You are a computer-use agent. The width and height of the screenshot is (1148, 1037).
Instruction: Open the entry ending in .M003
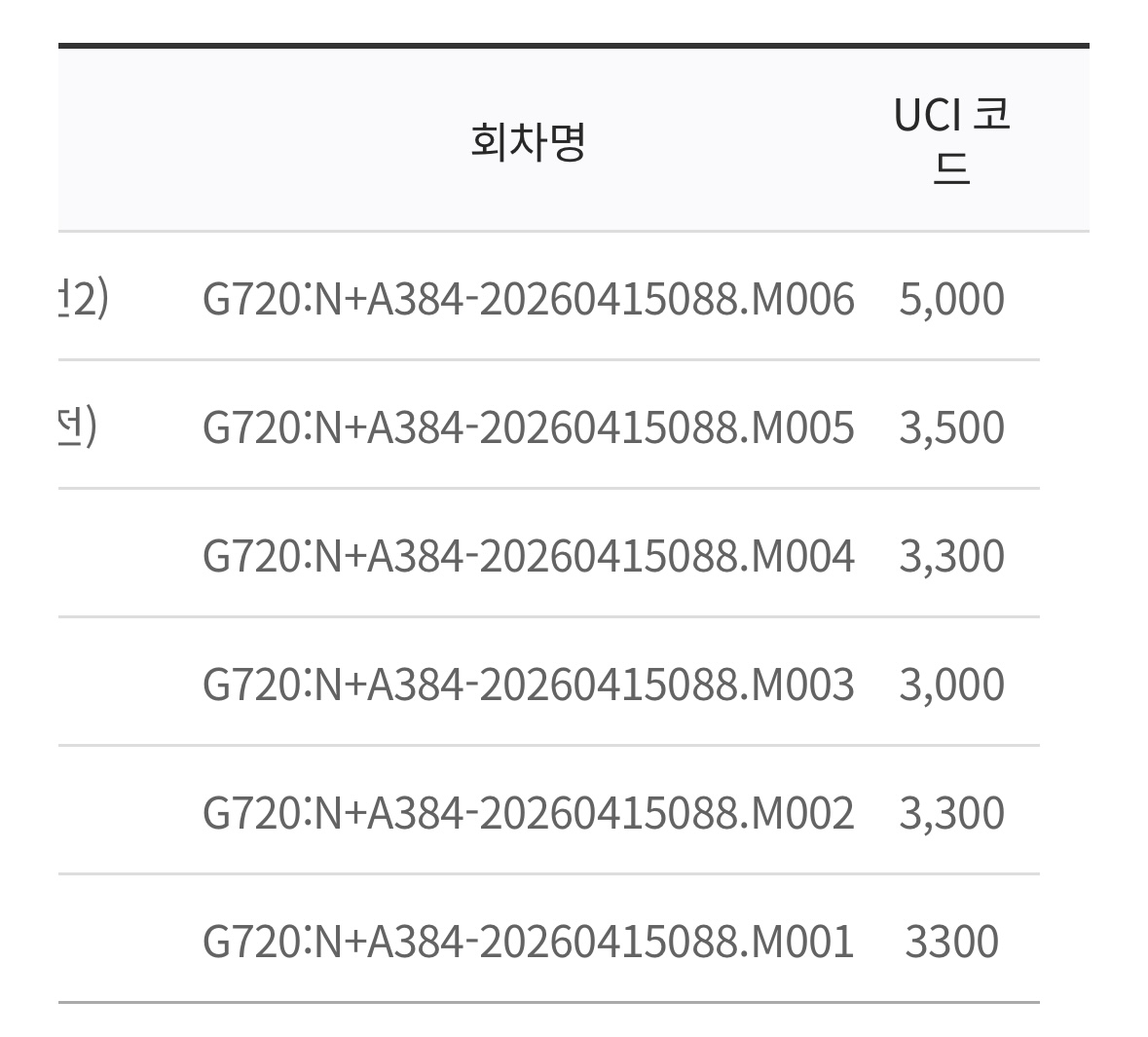coord(528,685)
